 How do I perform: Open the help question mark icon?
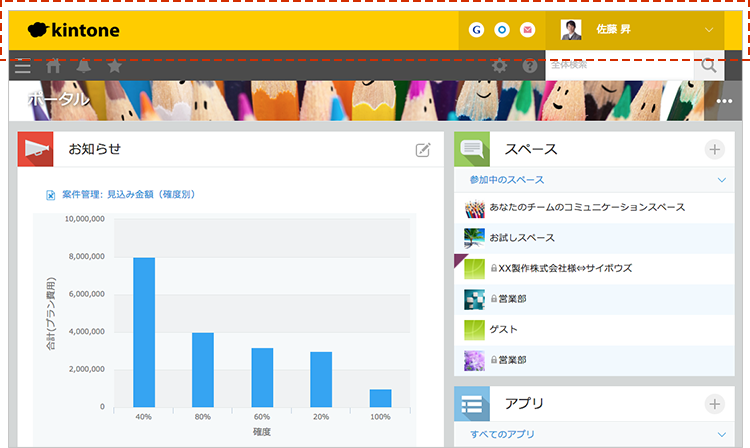point(530,67)
